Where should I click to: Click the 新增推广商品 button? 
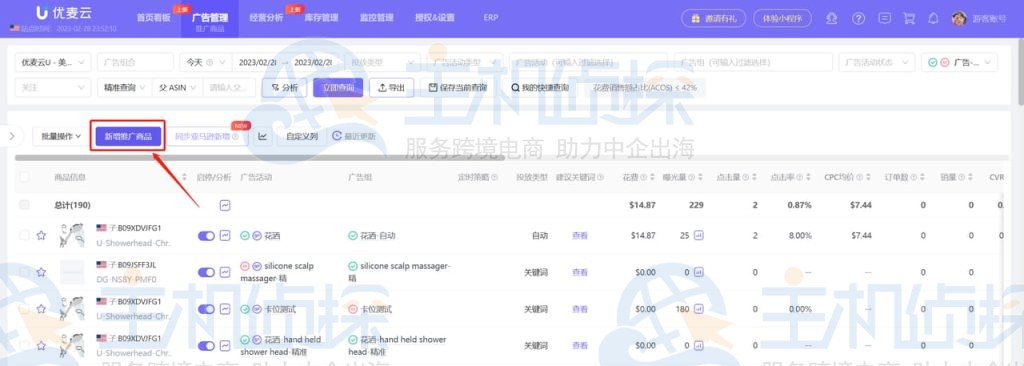(x=128, y=136)
